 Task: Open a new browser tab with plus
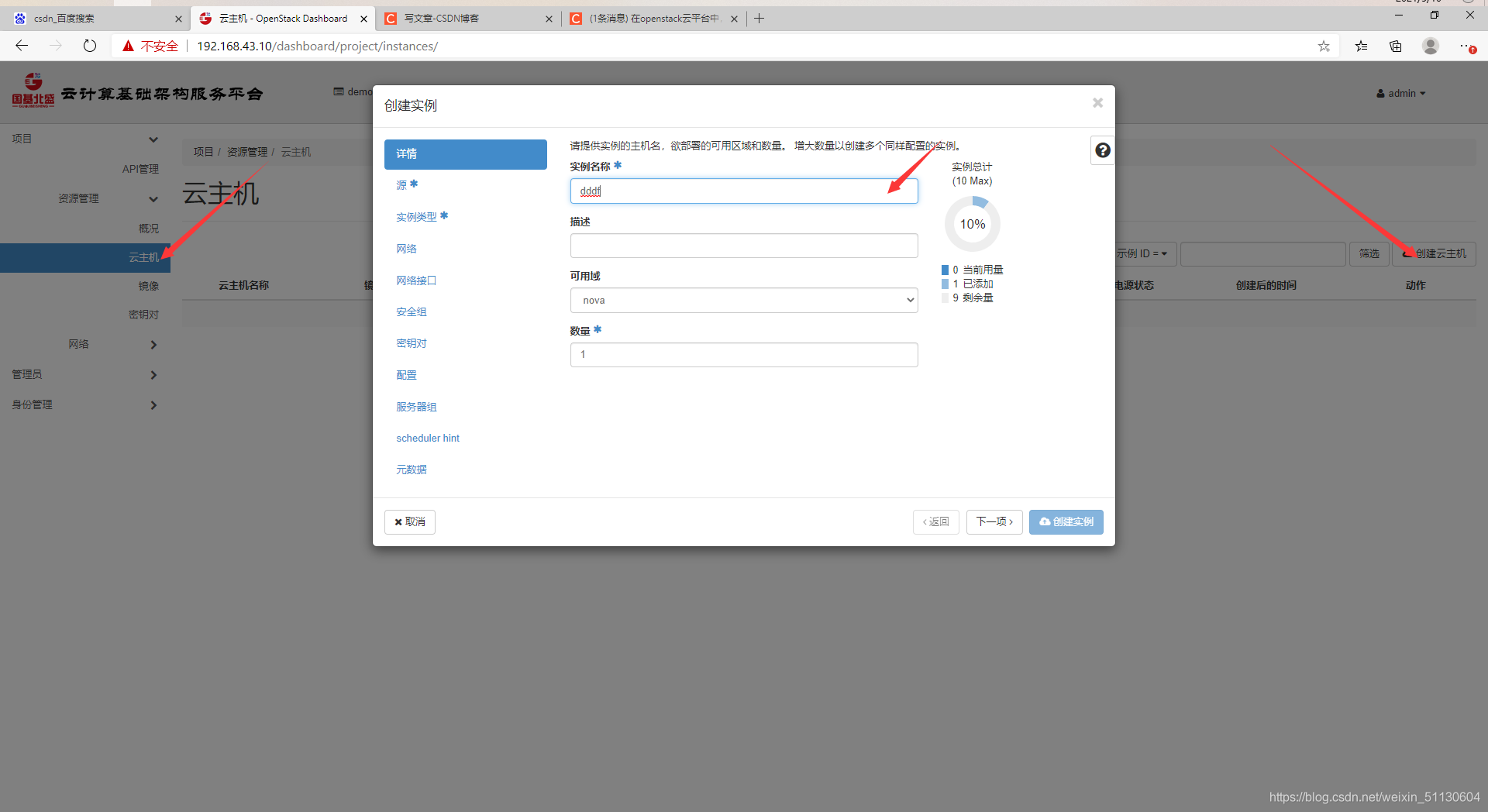(759, 19)
